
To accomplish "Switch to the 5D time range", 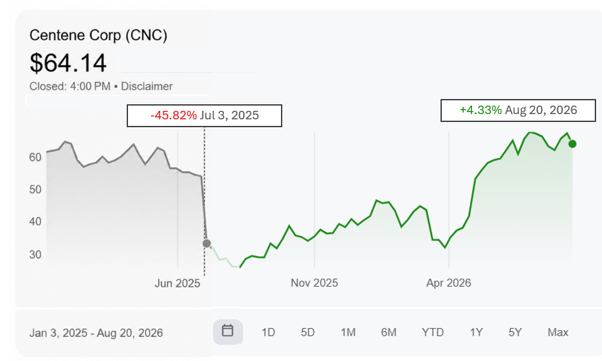I will [308, 332].
